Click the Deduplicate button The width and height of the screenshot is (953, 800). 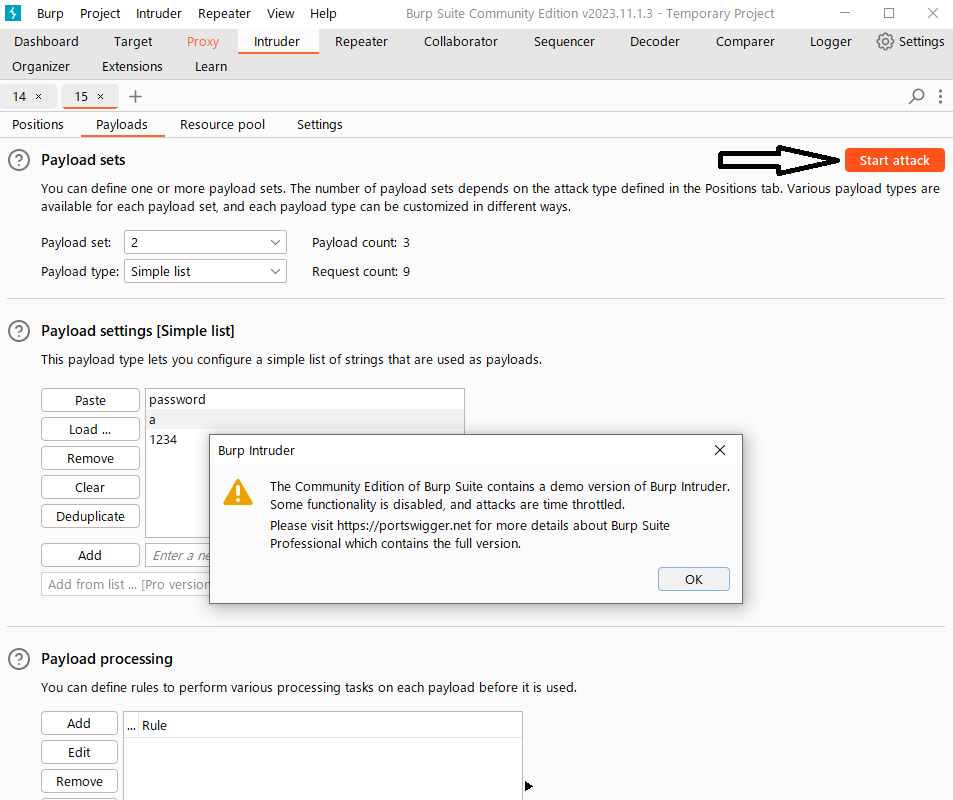pos(91,516)
